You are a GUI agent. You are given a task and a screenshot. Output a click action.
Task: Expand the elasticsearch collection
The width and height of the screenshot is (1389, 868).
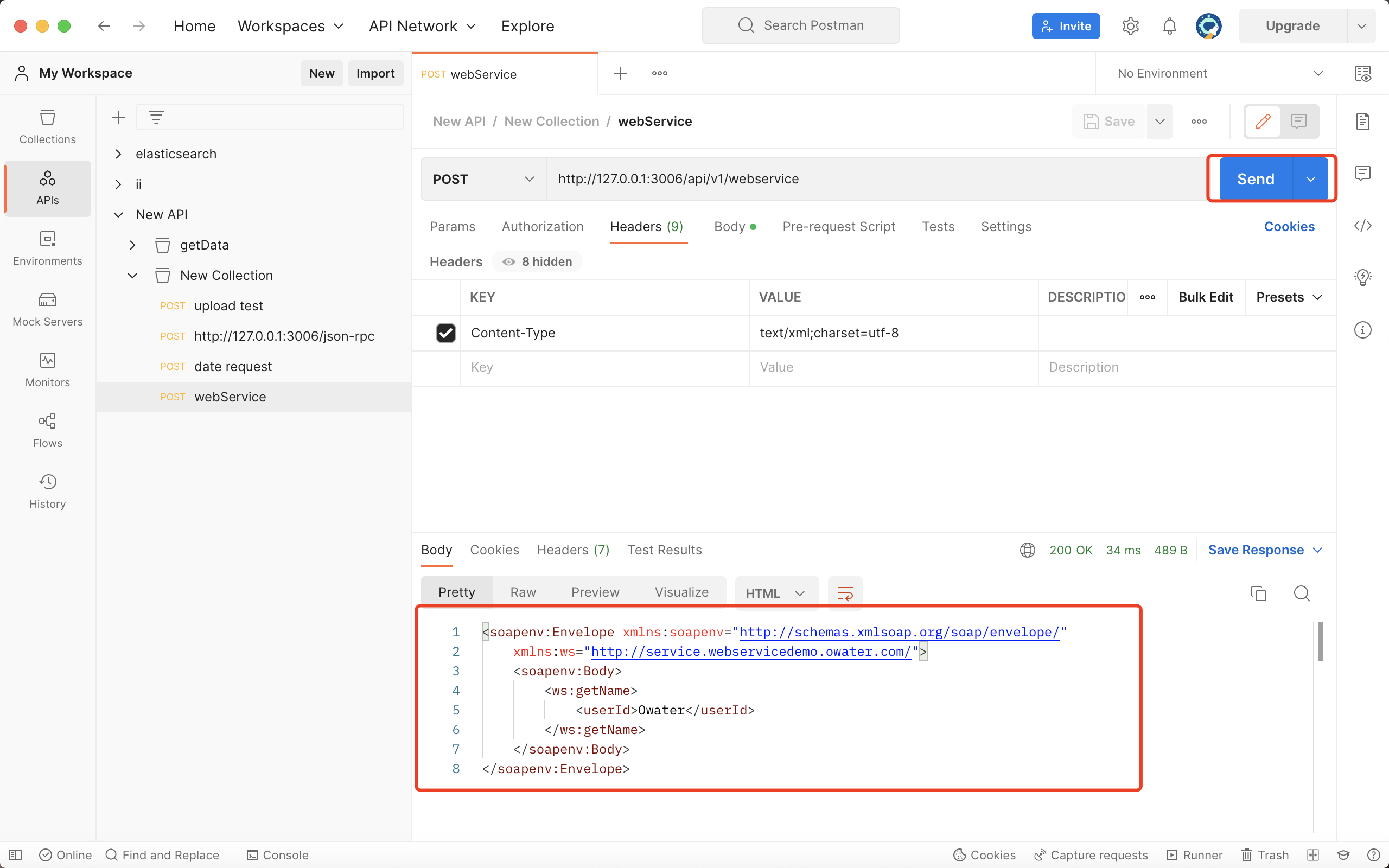tap(118, 154)
